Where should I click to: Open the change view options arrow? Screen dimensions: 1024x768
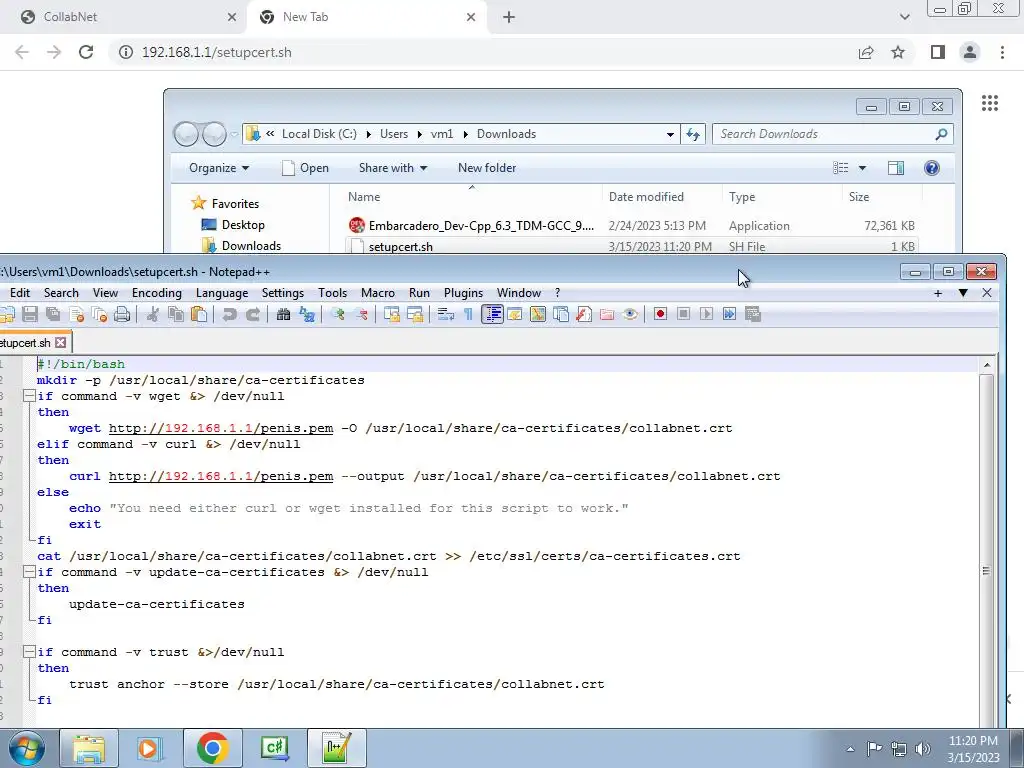coord(862,168)
